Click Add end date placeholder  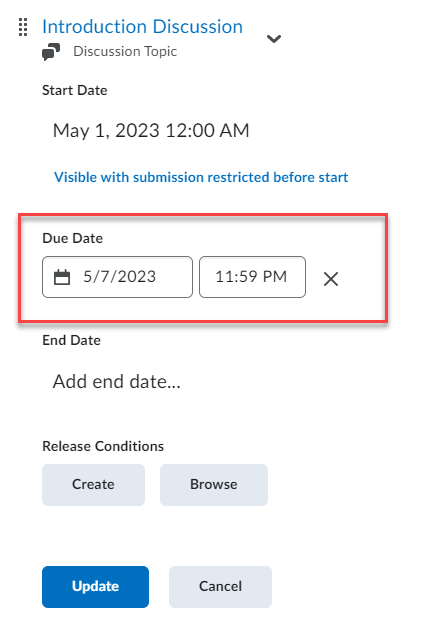click(116, 381)
